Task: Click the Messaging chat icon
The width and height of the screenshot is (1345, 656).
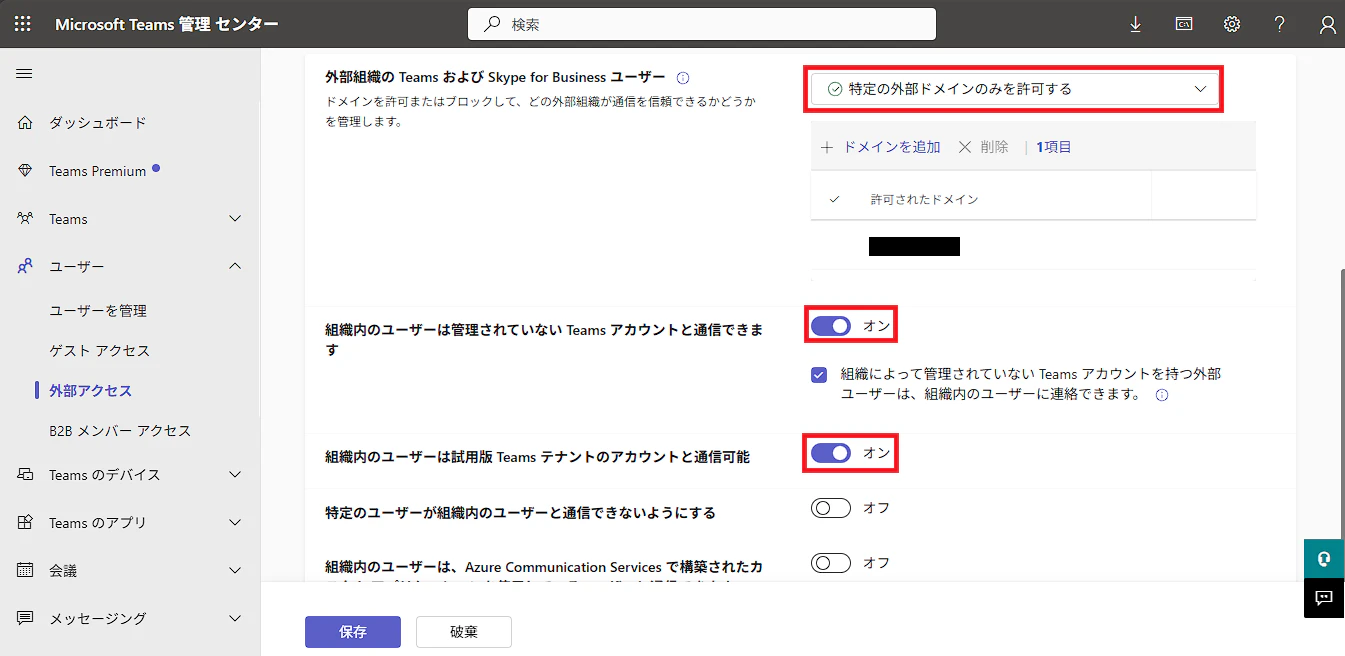Action: 26,619
